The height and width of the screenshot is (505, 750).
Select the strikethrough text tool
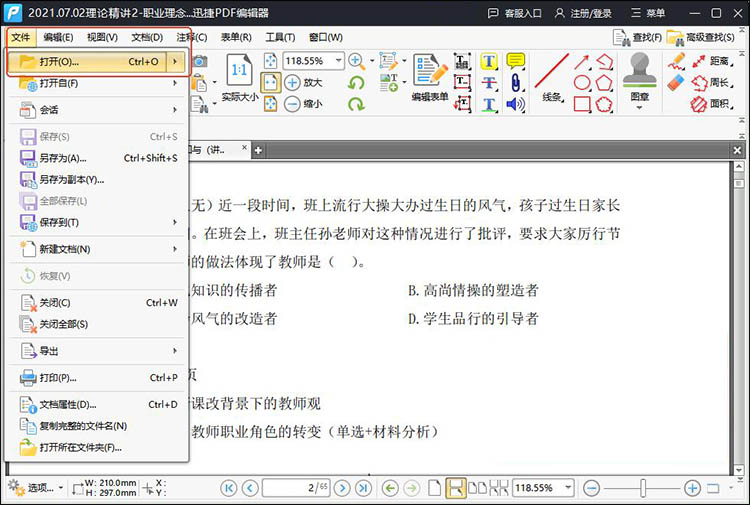[489, 83]
